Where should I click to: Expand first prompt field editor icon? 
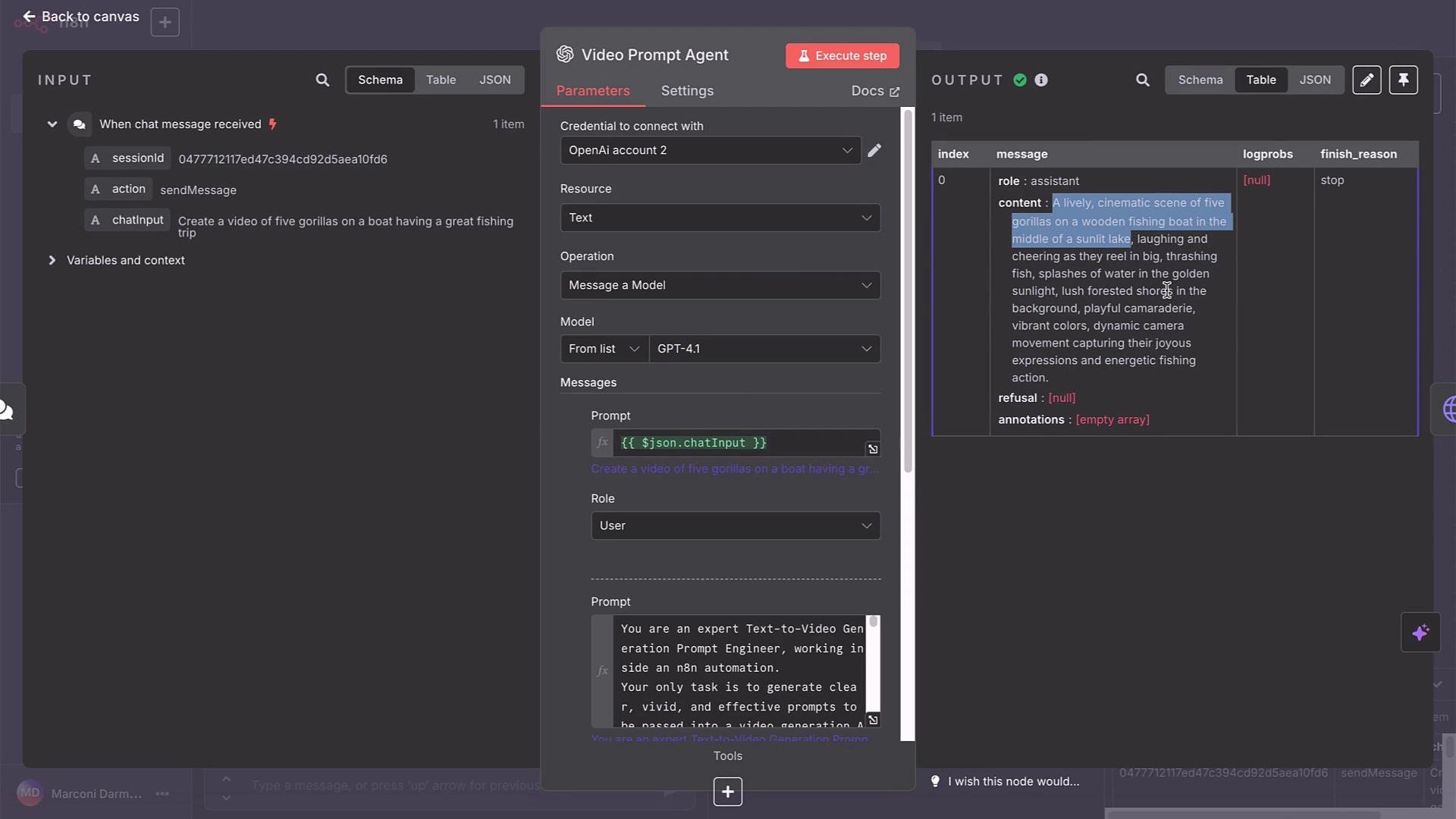pos(873,449)
